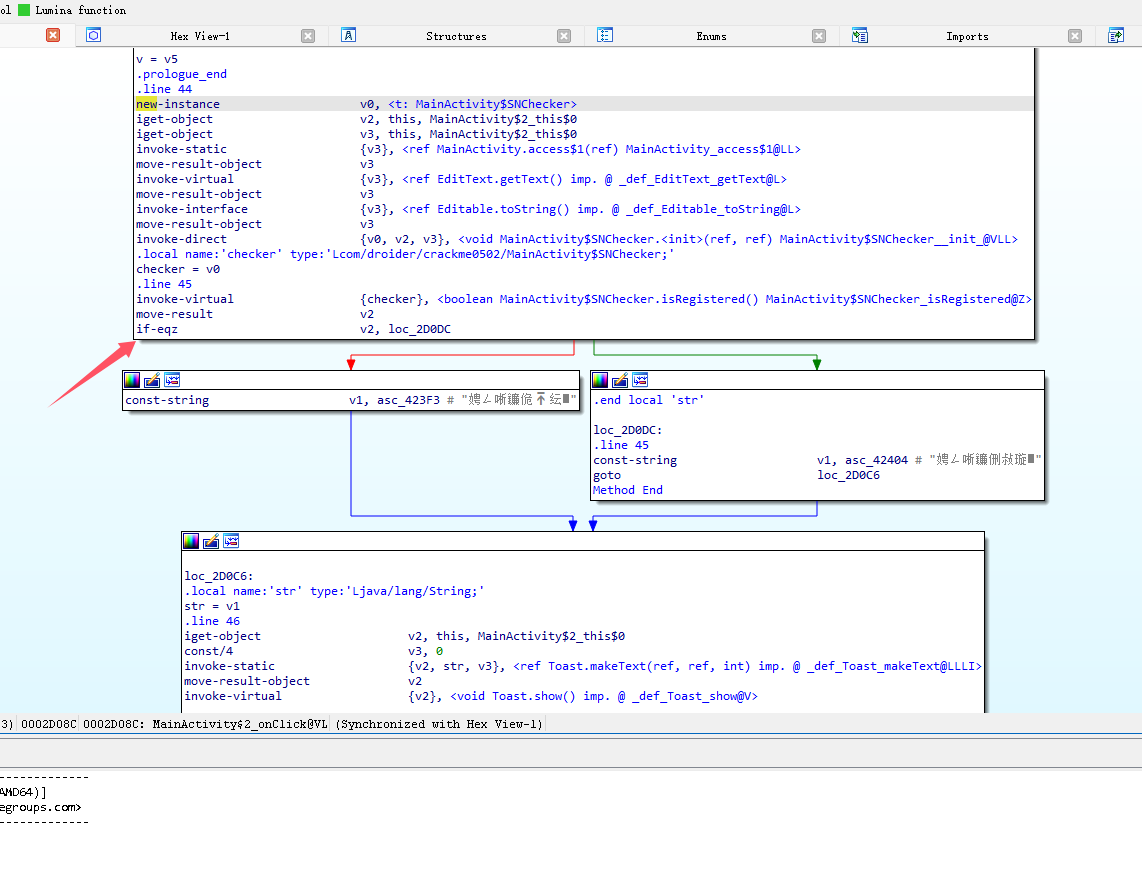Viewport: 1142px width, 870px height.
Task: Open the Structures tab
Action: [x=456, y=36]
